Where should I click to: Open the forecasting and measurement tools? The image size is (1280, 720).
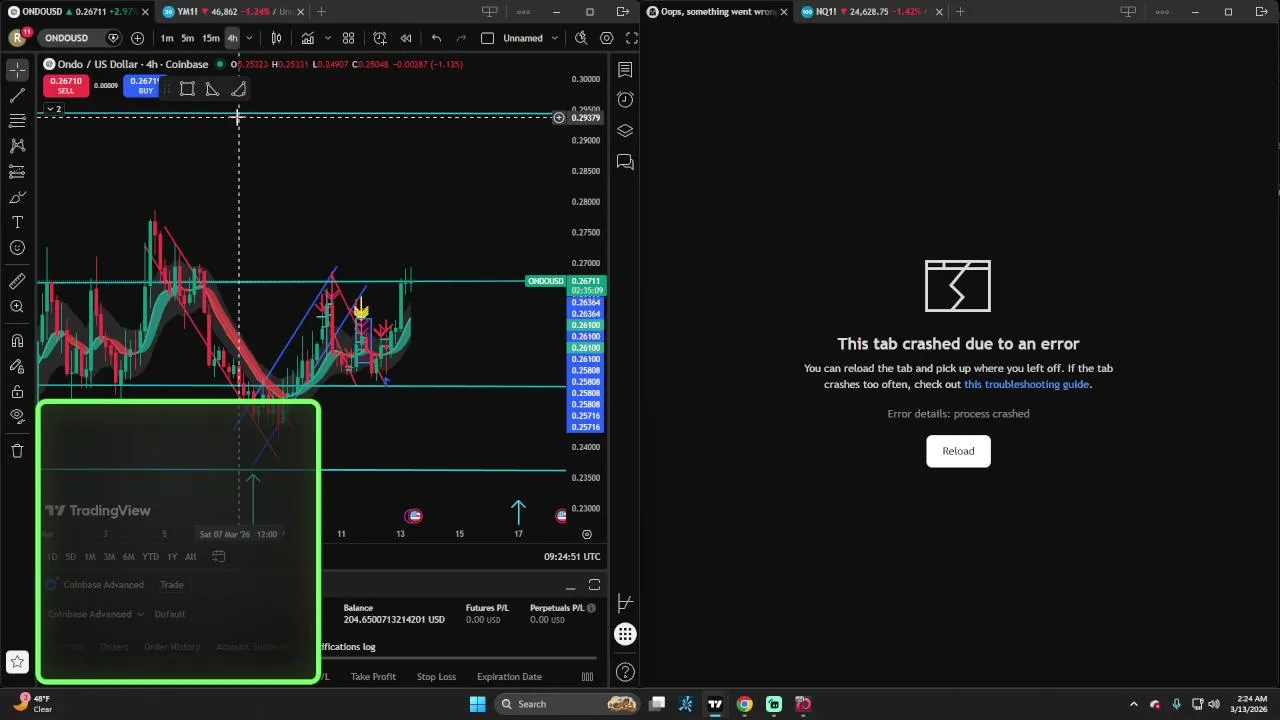tap(17, 172)
